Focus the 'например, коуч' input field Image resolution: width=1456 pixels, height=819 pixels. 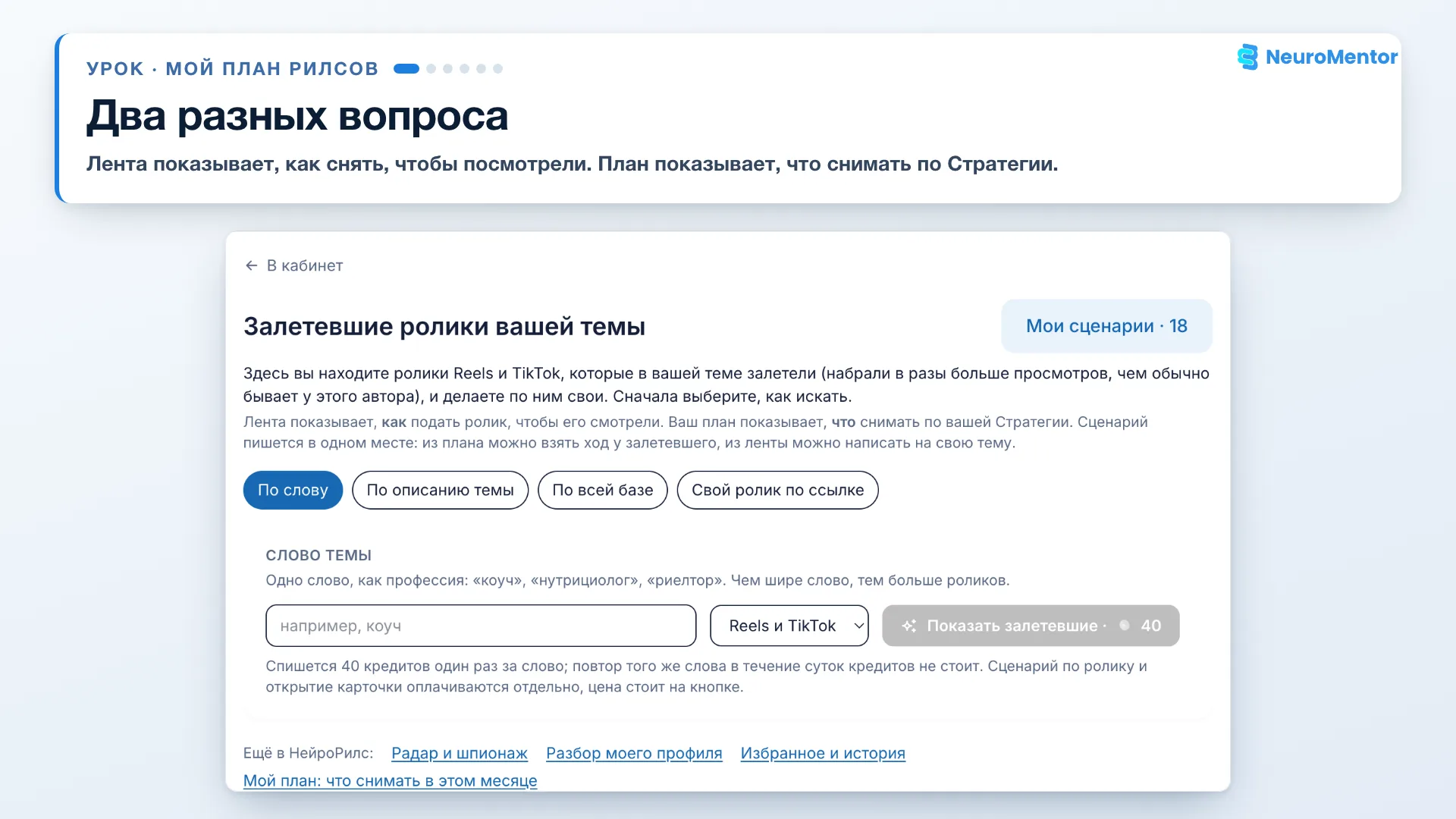tap(481, 626)
